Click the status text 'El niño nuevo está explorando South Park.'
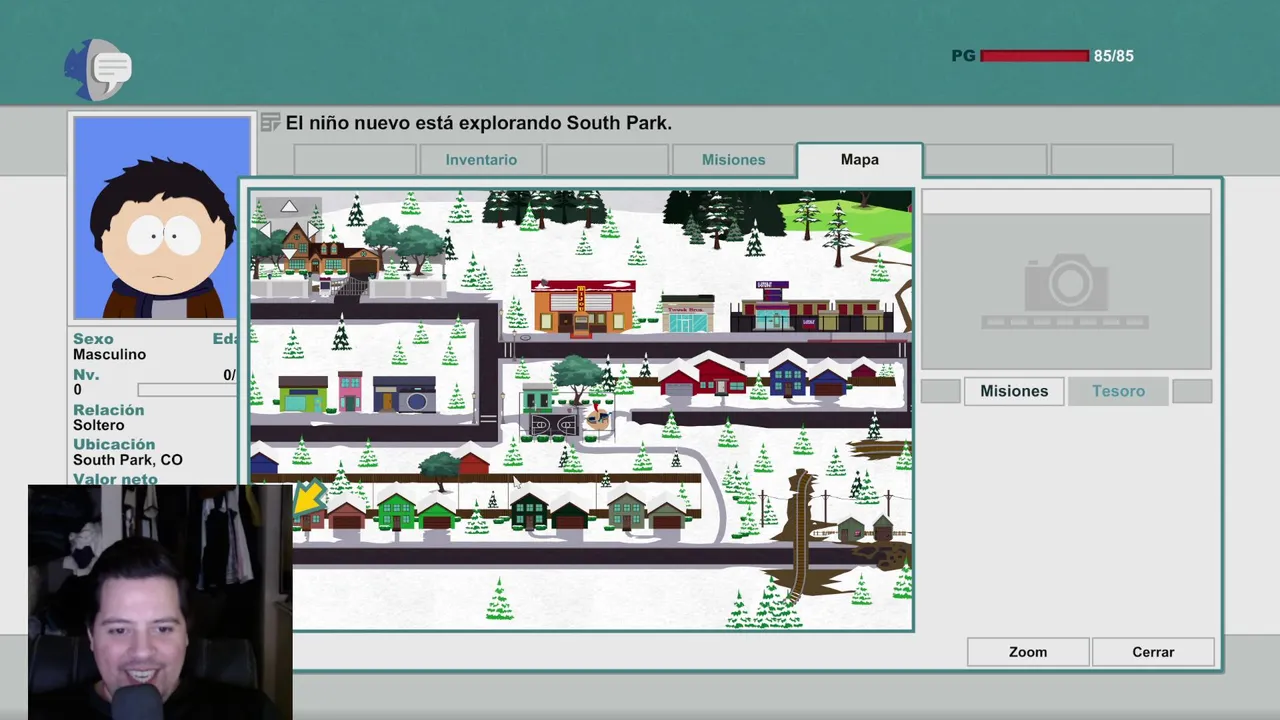1280x720 pixels. pyautogui.click(x=479, y=123)
